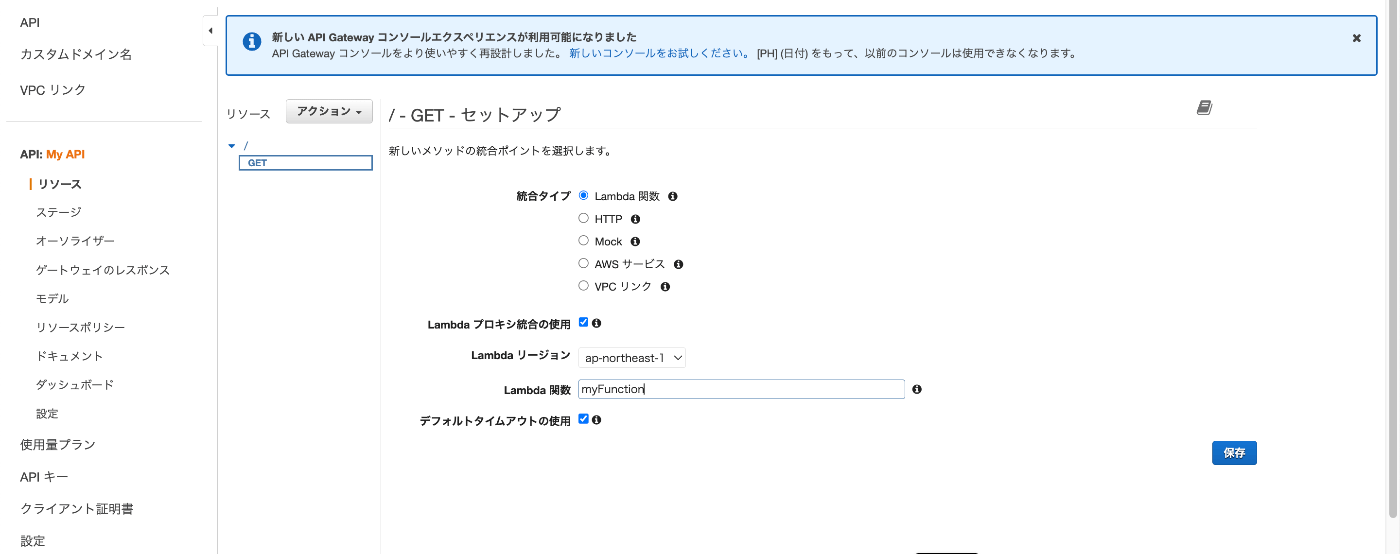Open the Lambda リージョン dropdown ap-northeast-1
Screen dimensions: 1400x554
coord(632,357)
